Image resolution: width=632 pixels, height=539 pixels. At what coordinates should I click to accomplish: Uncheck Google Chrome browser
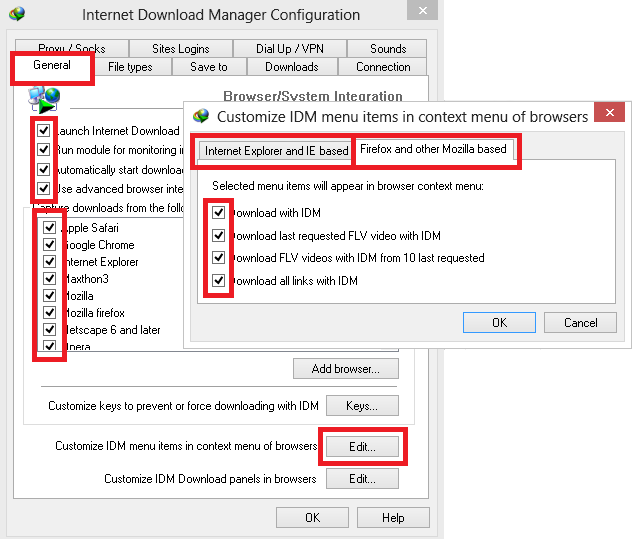pyautogui.click(x=50, y=245)
